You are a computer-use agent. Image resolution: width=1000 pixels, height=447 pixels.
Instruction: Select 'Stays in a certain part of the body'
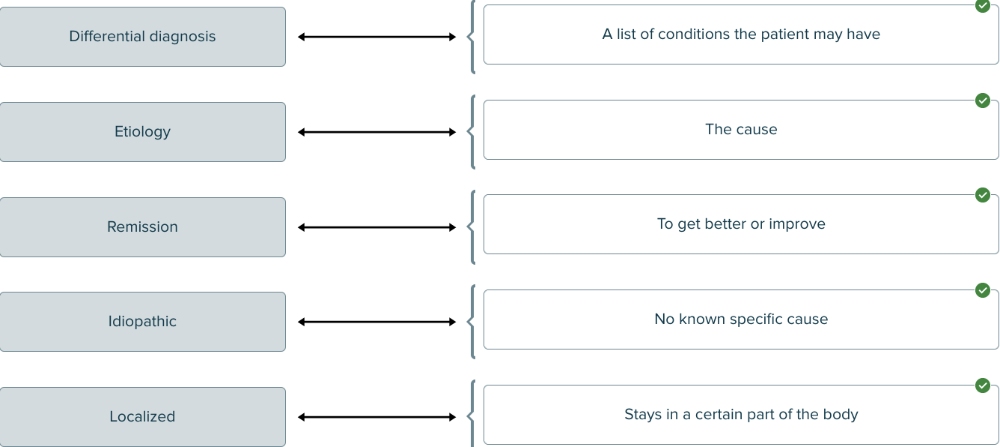[x=740, y=415]
